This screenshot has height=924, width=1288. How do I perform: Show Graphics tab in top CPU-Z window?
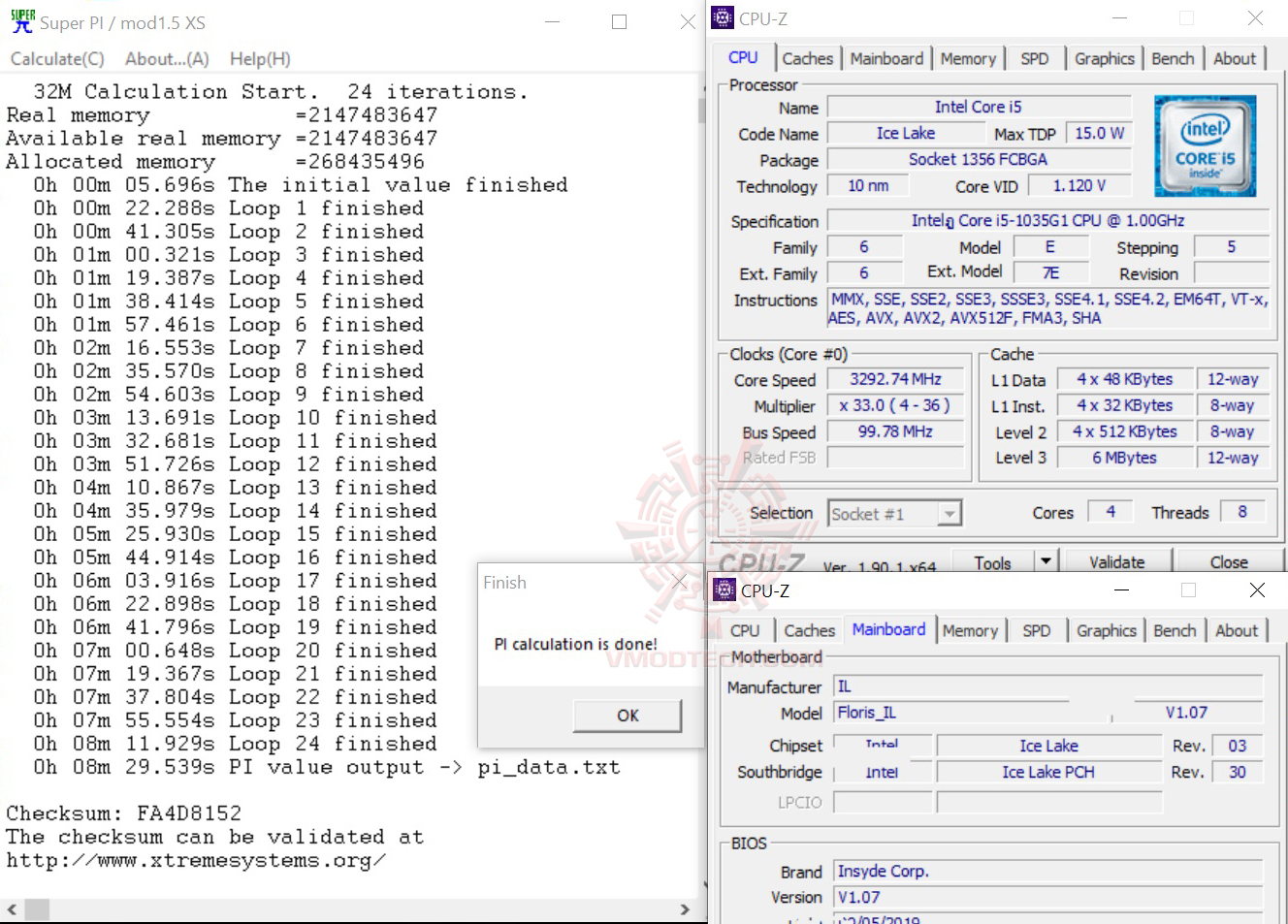coord(1105,58)
